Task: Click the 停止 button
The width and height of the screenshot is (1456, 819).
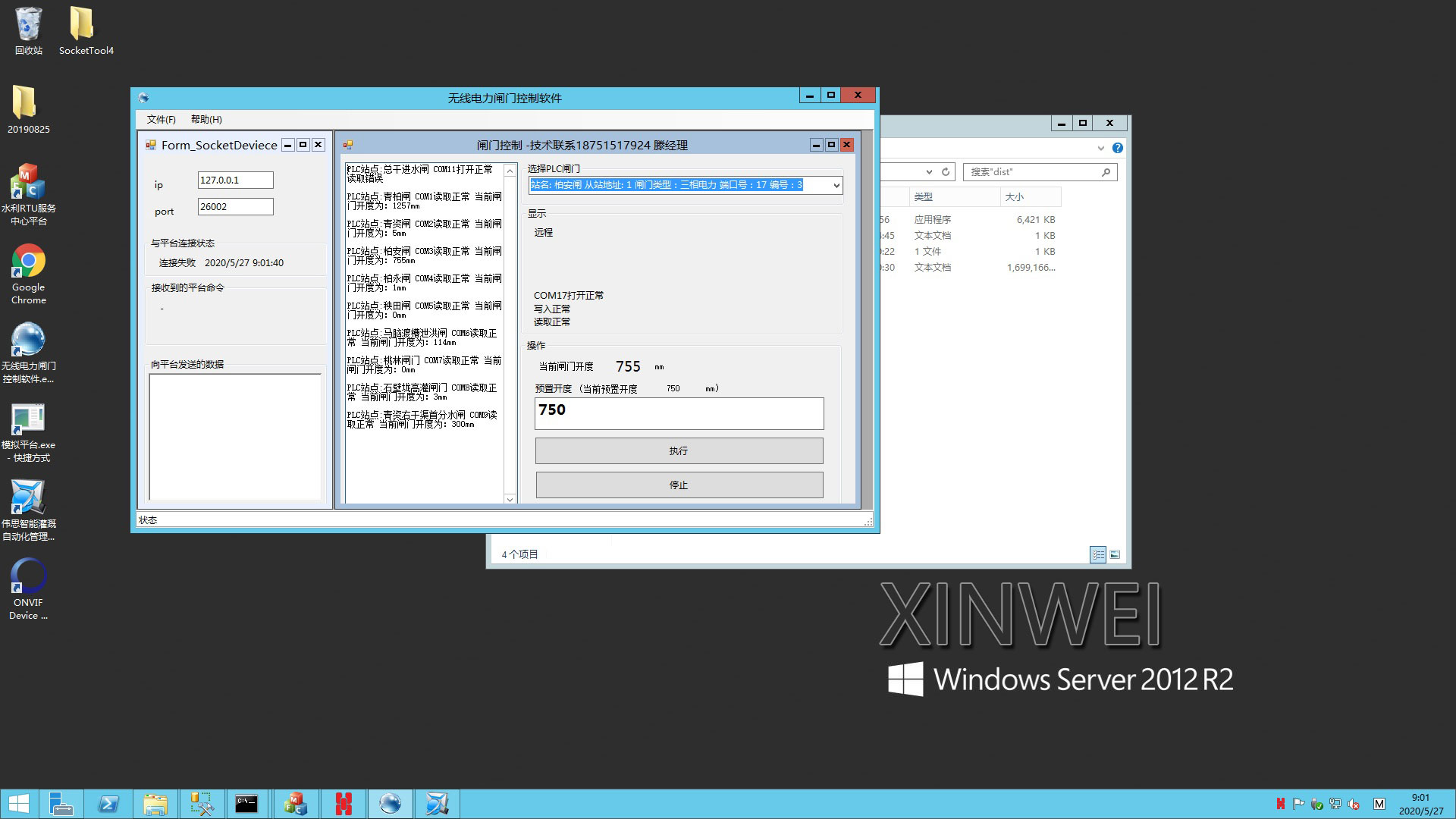Action: [x=679, y=485]
